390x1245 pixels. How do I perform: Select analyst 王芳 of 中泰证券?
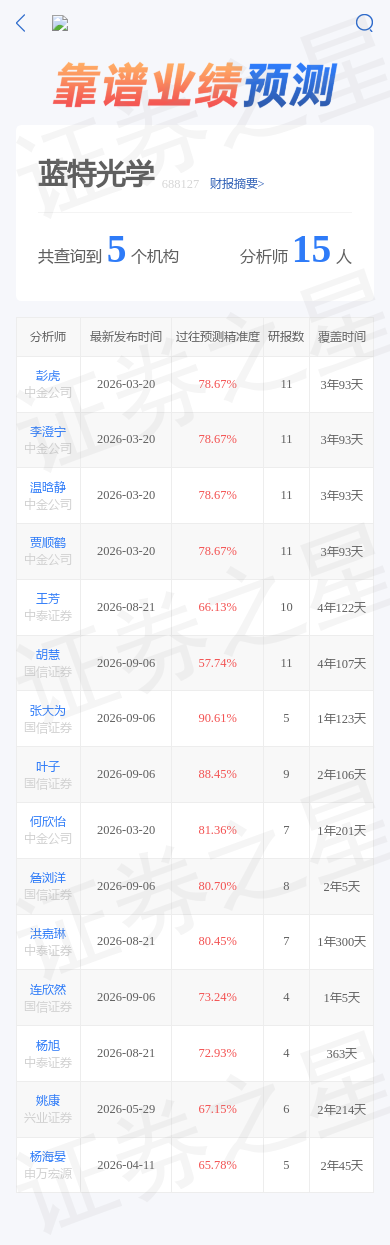[48, 599]
